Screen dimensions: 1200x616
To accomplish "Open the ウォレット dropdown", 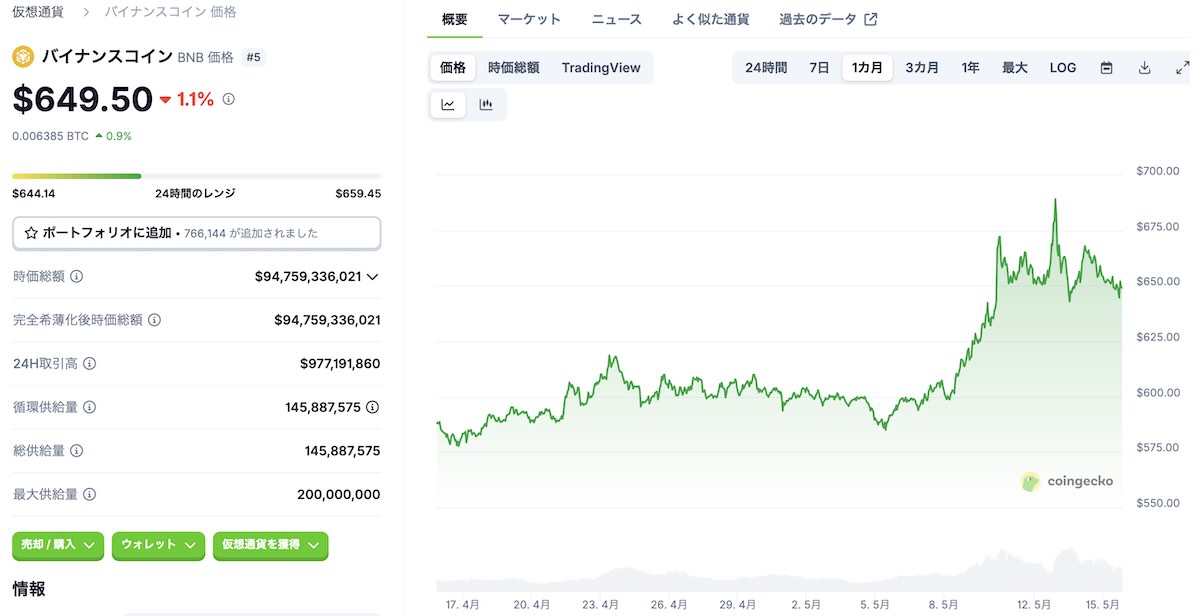I will click(x=158, y=545).
